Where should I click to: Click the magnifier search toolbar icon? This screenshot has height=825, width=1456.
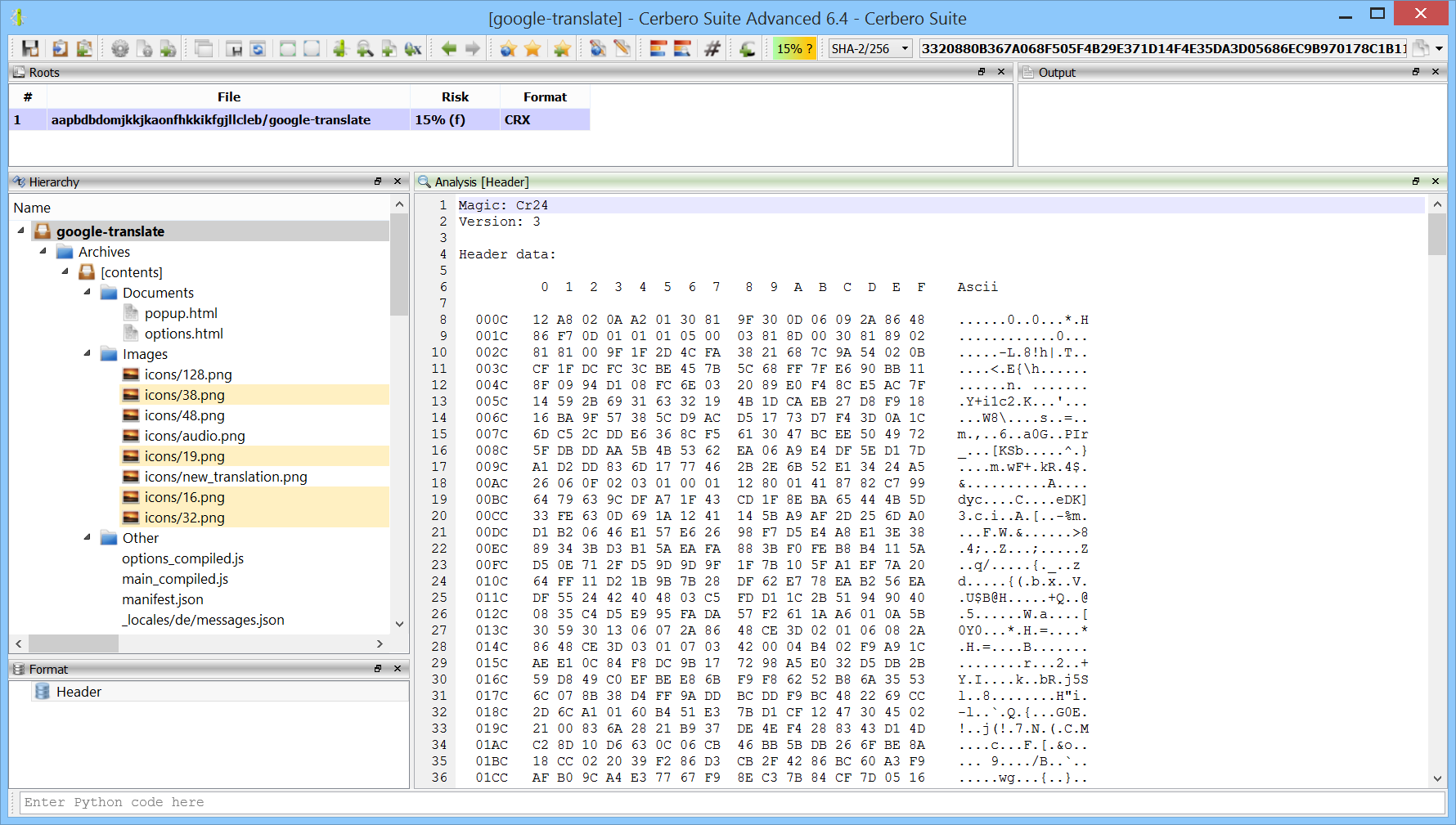coord(365,49)
